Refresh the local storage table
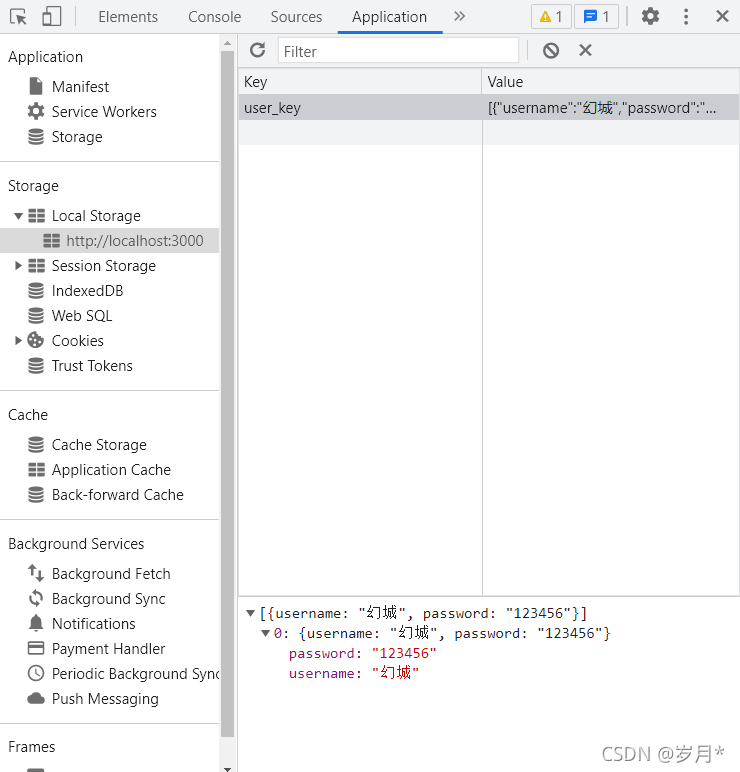The height and width of the screenshot is (772, 740). pos(257,50)
